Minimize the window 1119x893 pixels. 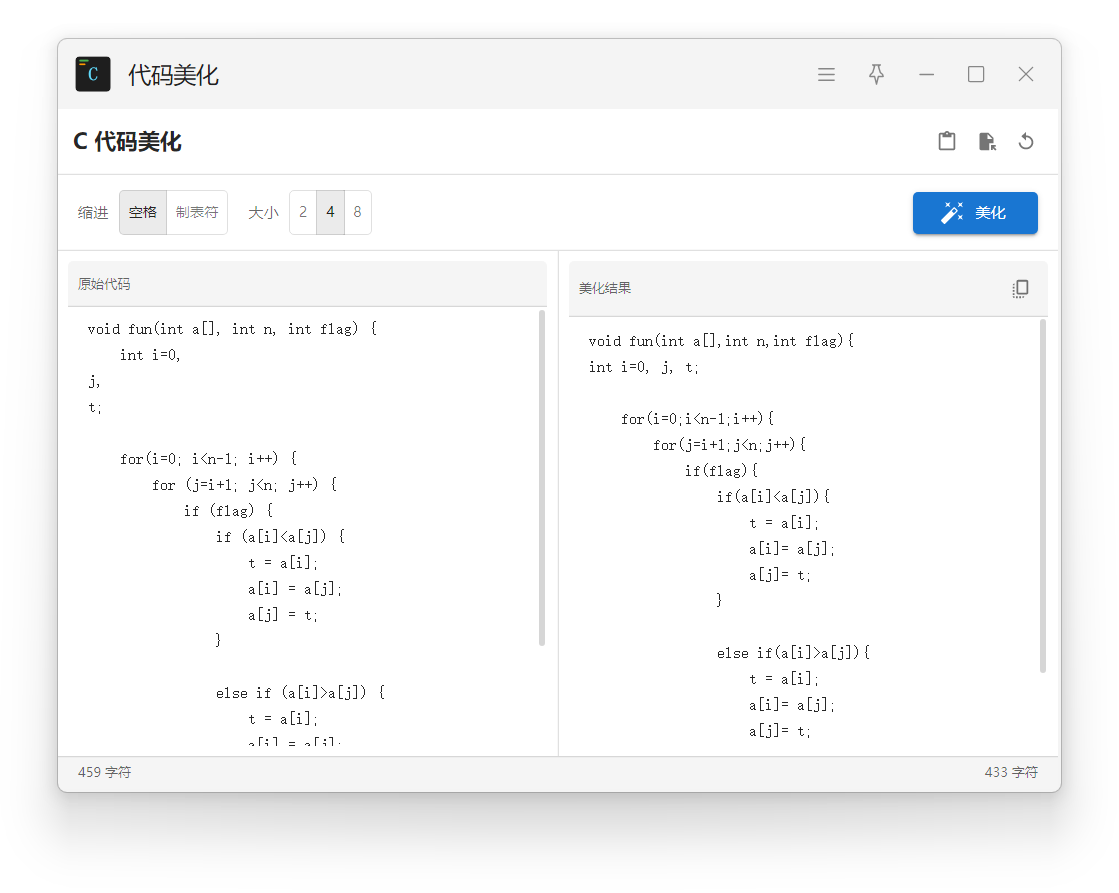coord(926,75)
